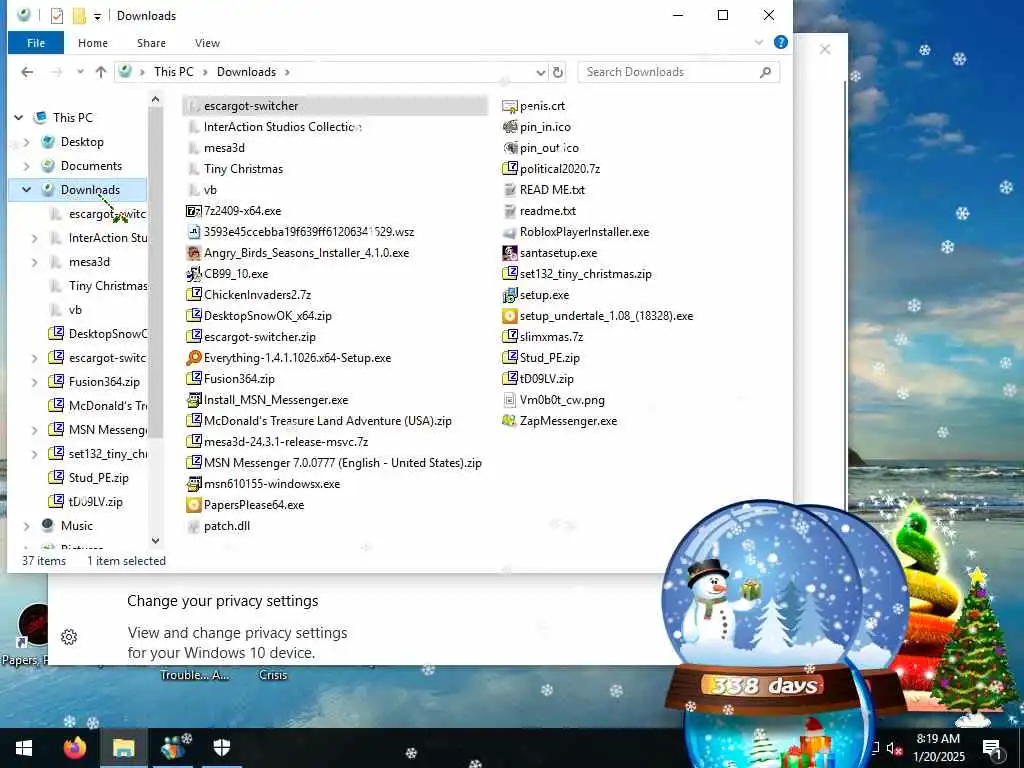Expand the Music tree node

[27, 526]
